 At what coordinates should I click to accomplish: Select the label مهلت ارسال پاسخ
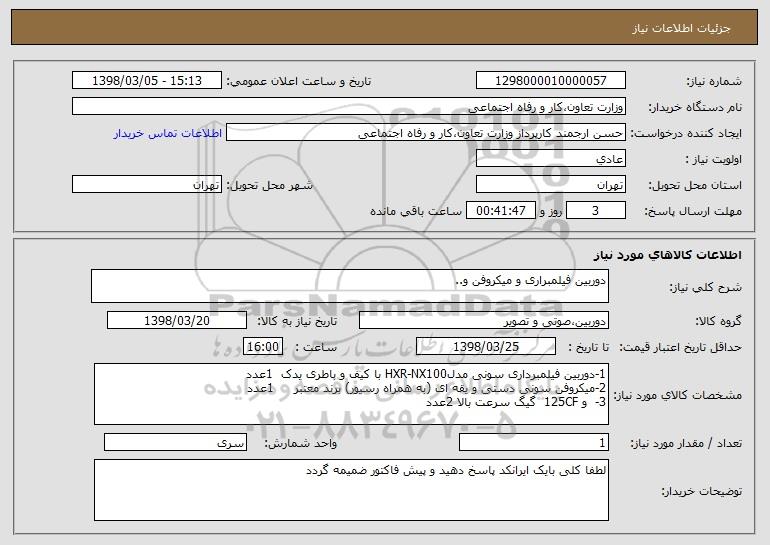coord(693,211)
